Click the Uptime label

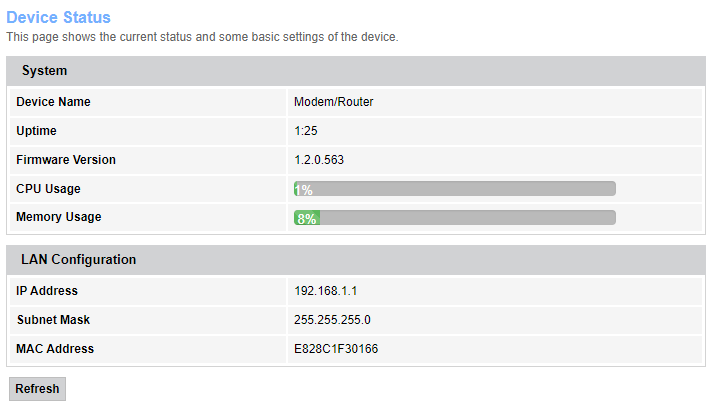coord(36,131)
